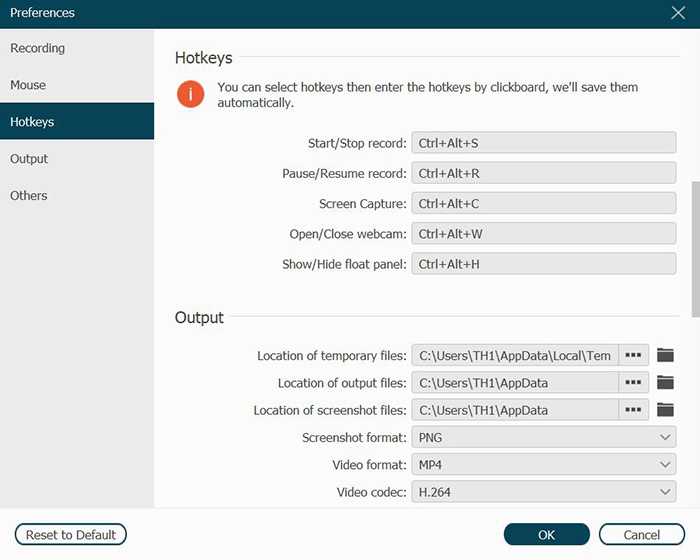
Task: Select the Start/Stop record hotkey field
Action: [x=543, y=143]
